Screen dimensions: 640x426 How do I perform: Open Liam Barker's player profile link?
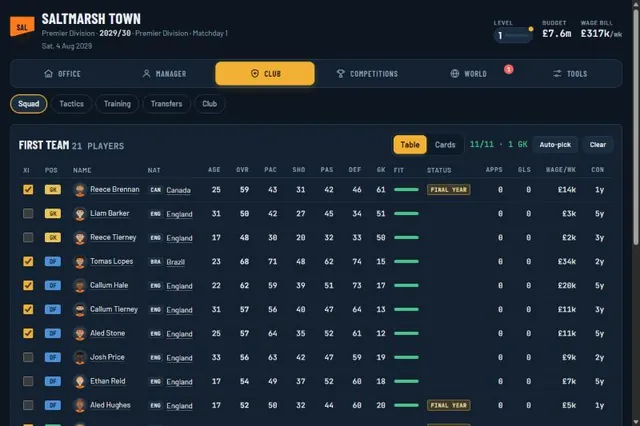[x=109, y=213]
